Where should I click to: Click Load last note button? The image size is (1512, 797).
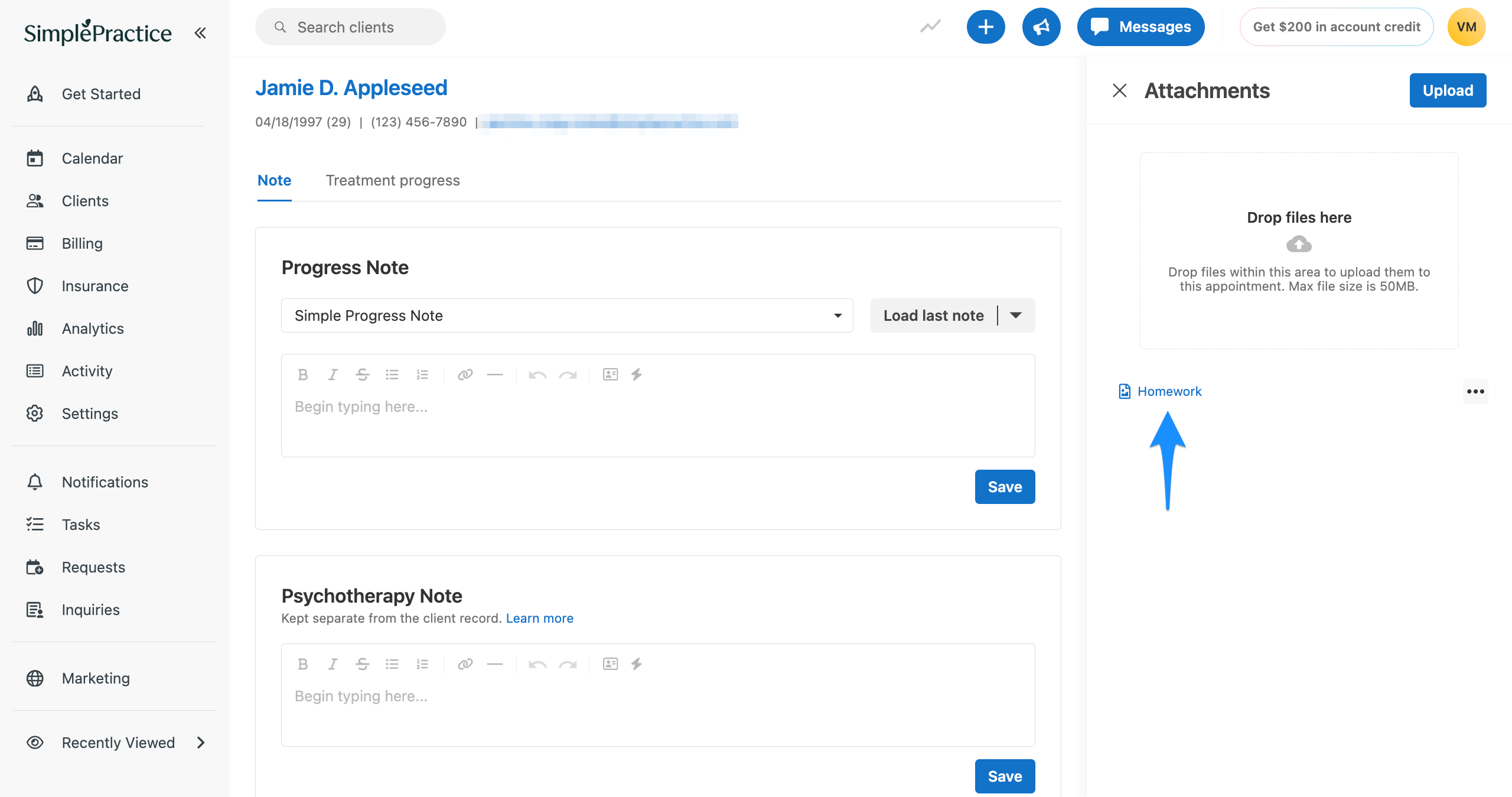click(933, 315)
